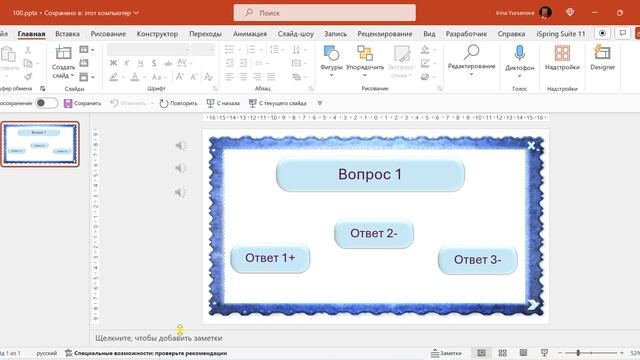The height and width of the screenshot is (360, 640).
Task: Click Redo (Повторить) in quick access toolbar
Action: click(x=178, y=103)
